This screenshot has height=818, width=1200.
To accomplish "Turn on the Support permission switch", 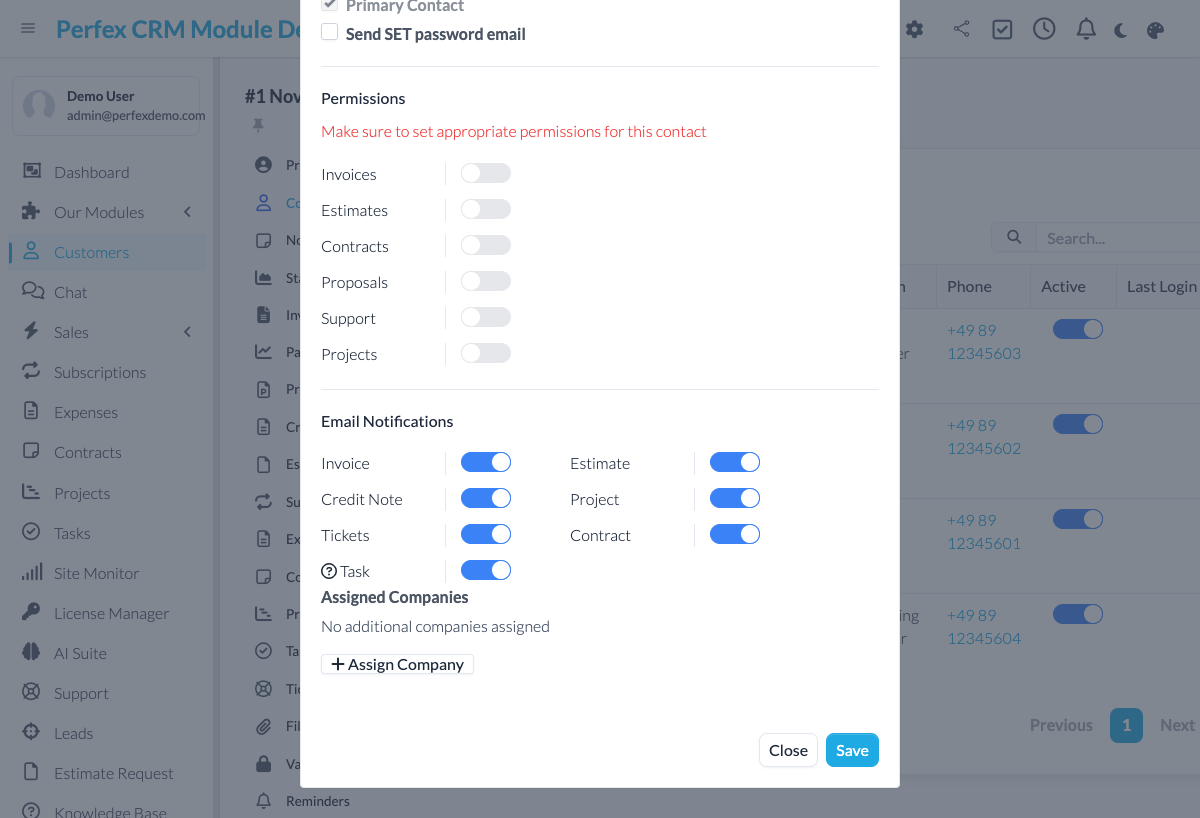I will (x=486, y=318).
